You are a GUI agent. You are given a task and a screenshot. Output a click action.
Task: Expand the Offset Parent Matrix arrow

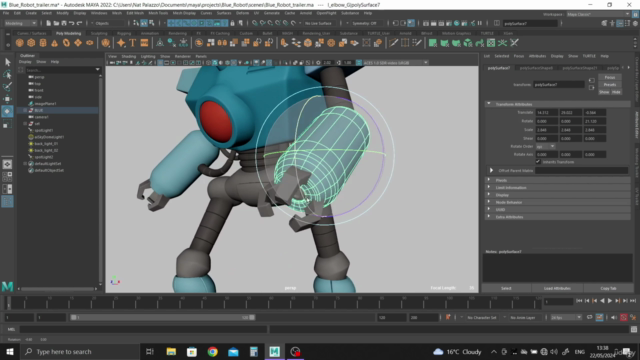click(491, 170)
